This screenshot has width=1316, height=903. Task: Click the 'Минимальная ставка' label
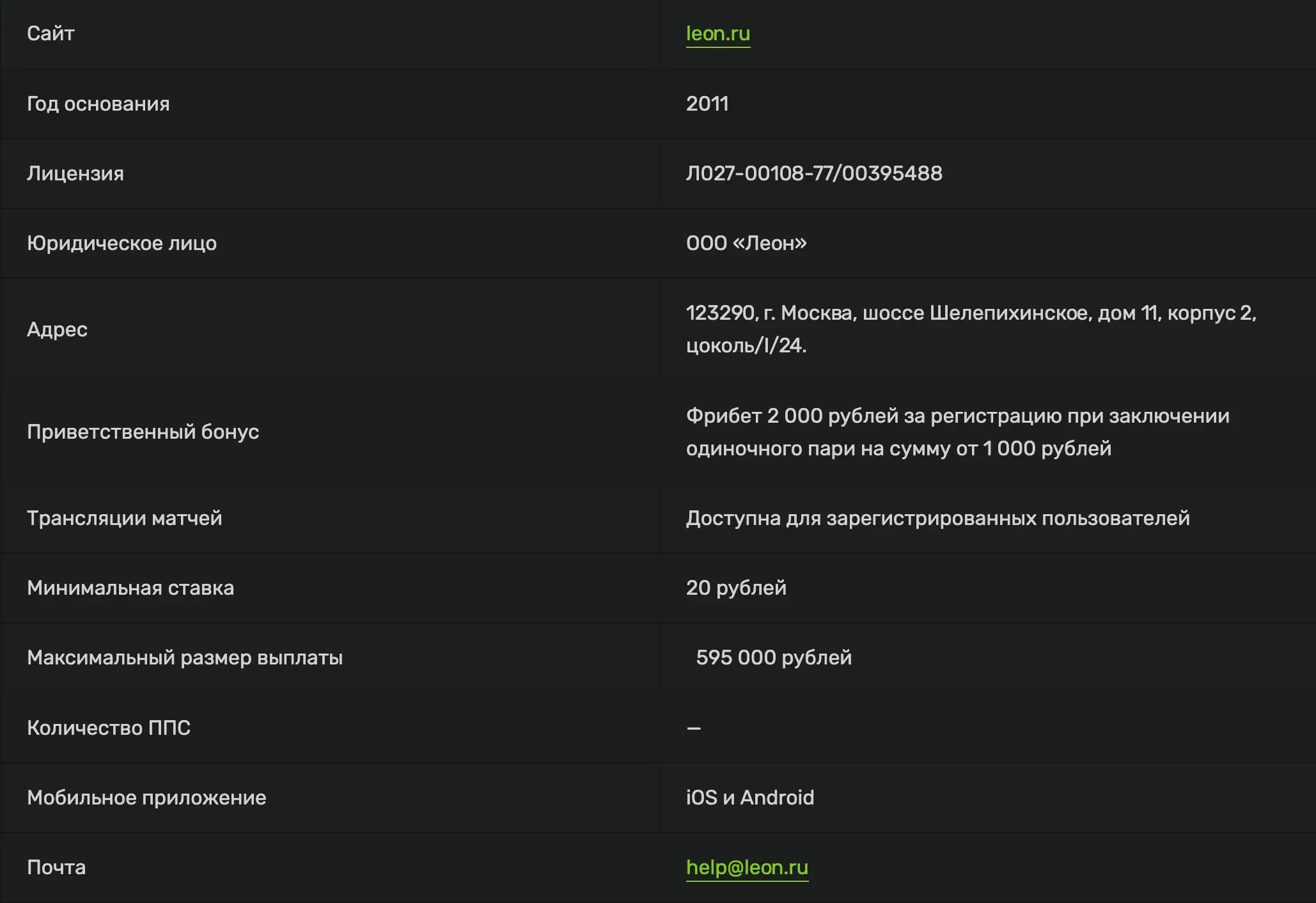[x=130, y=588]
